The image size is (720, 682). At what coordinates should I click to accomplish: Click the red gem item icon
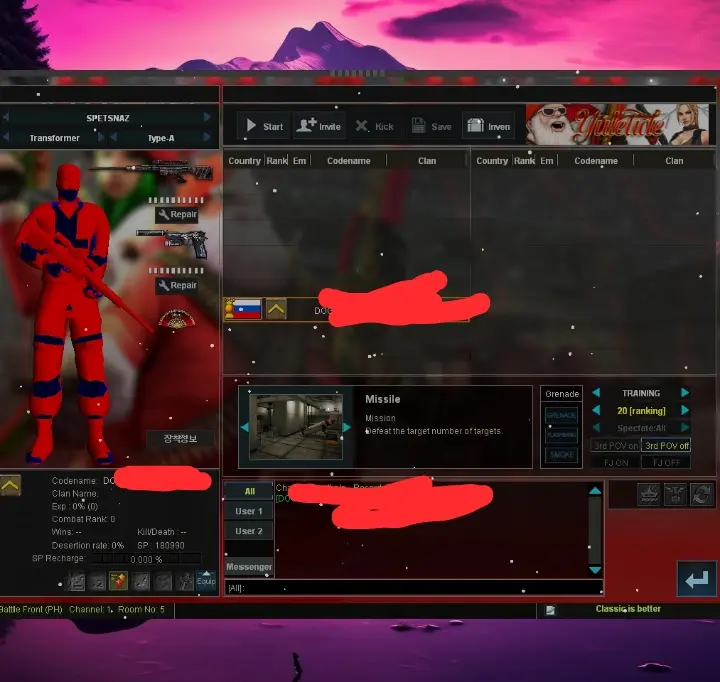[x=118, y=581]
